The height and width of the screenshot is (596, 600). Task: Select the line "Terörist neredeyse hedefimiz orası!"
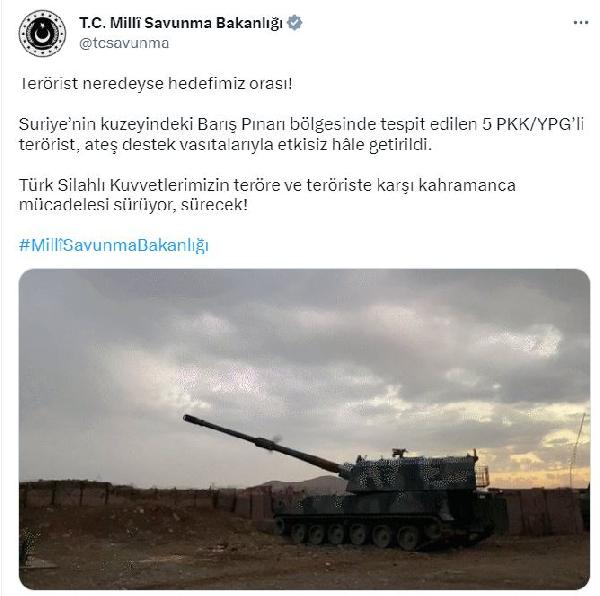(x=156, y=83)
